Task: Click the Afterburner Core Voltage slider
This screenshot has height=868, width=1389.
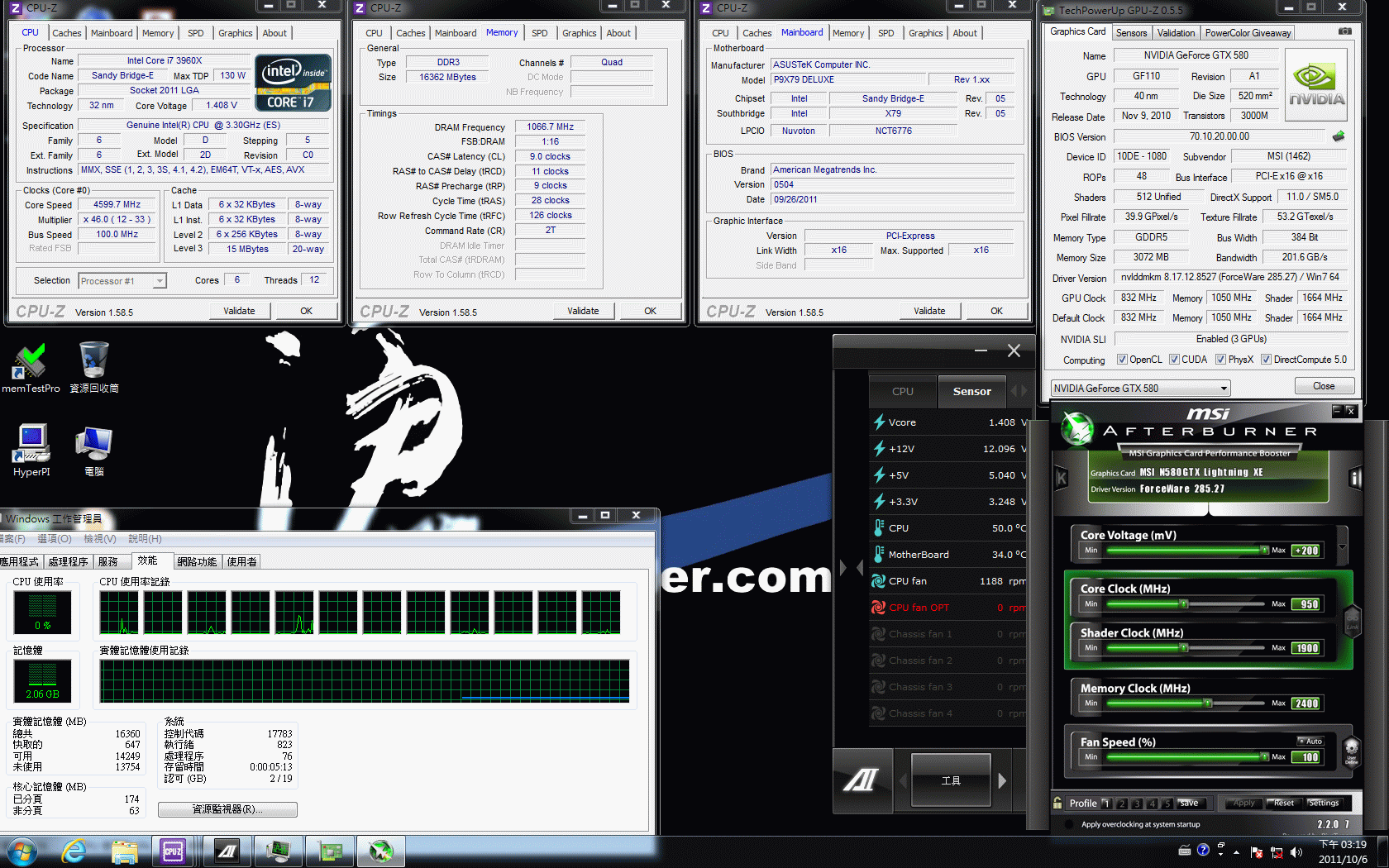Action: point(1188,550)
